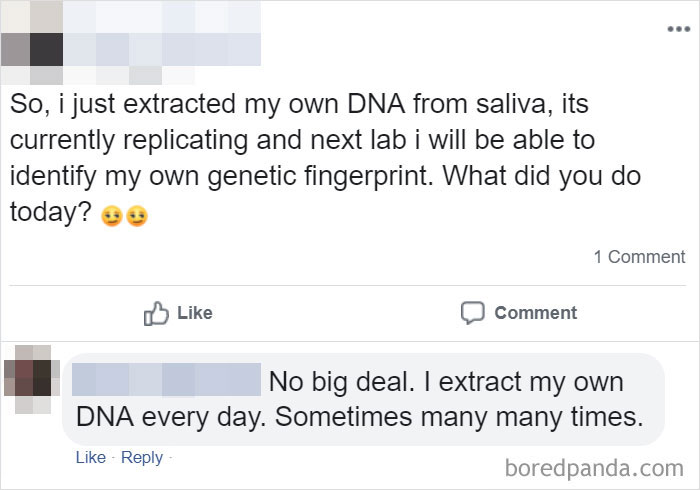The height and width of the screenshot is (490, 700).
Task: Open the "1 Comment" count link
Action: [x=639, y=257]
